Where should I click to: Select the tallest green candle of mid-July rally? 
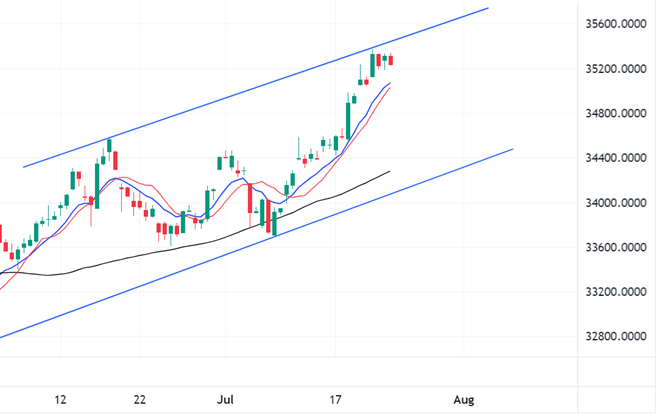tap(346, 117)
